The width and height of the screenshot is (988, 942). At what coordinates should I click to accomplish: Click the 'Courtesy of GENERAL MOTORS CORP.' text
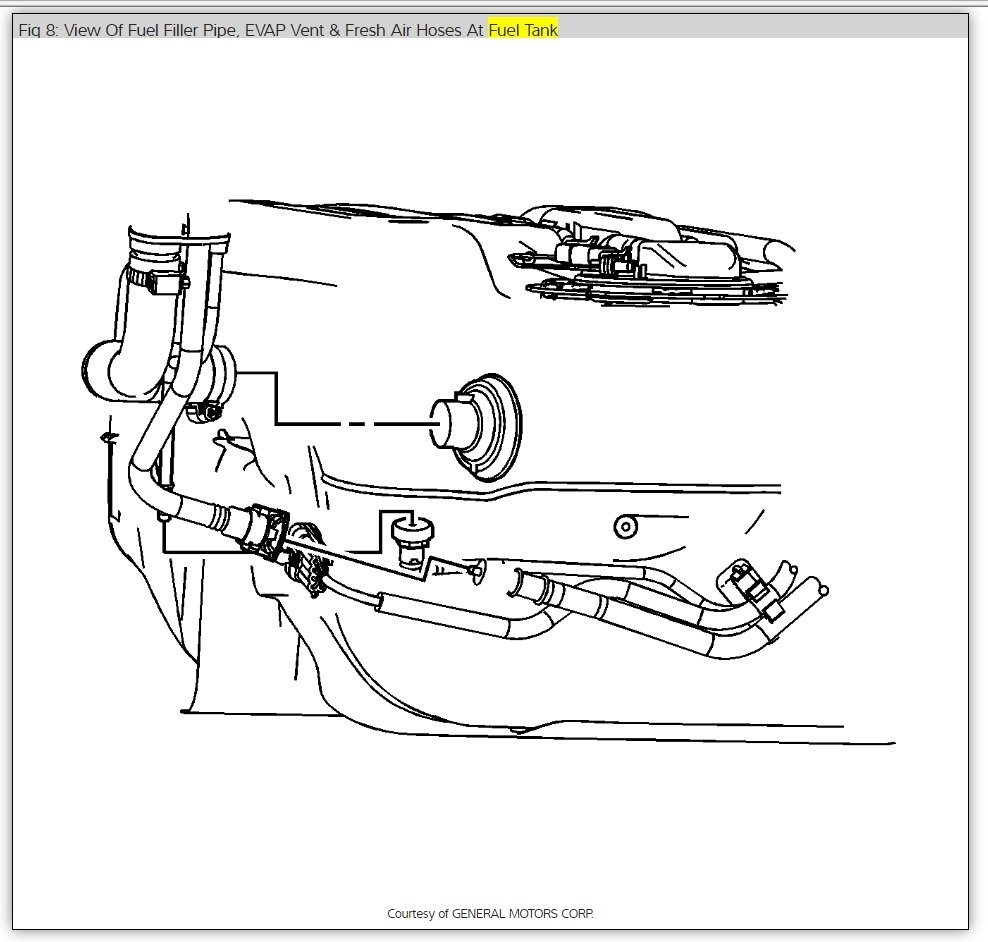click(490, 913)
